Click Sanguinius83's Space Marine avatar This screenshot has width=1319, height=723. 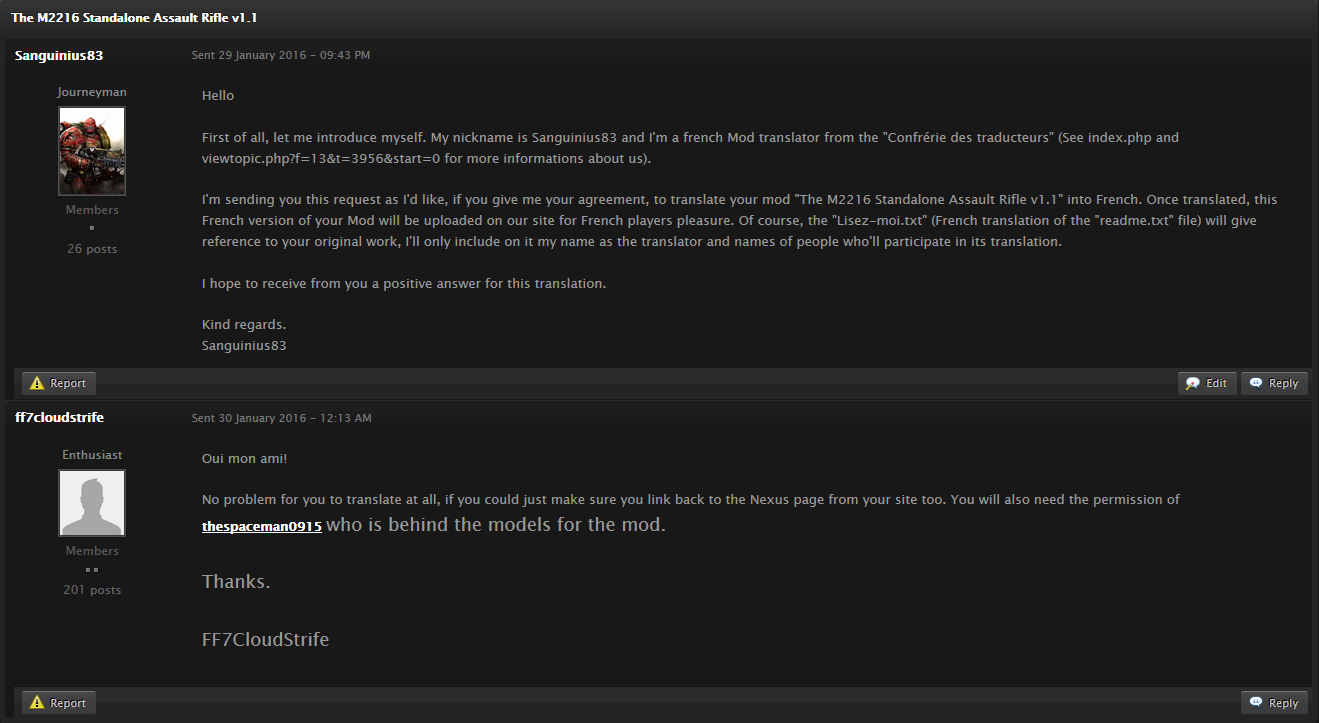[92, 151]
